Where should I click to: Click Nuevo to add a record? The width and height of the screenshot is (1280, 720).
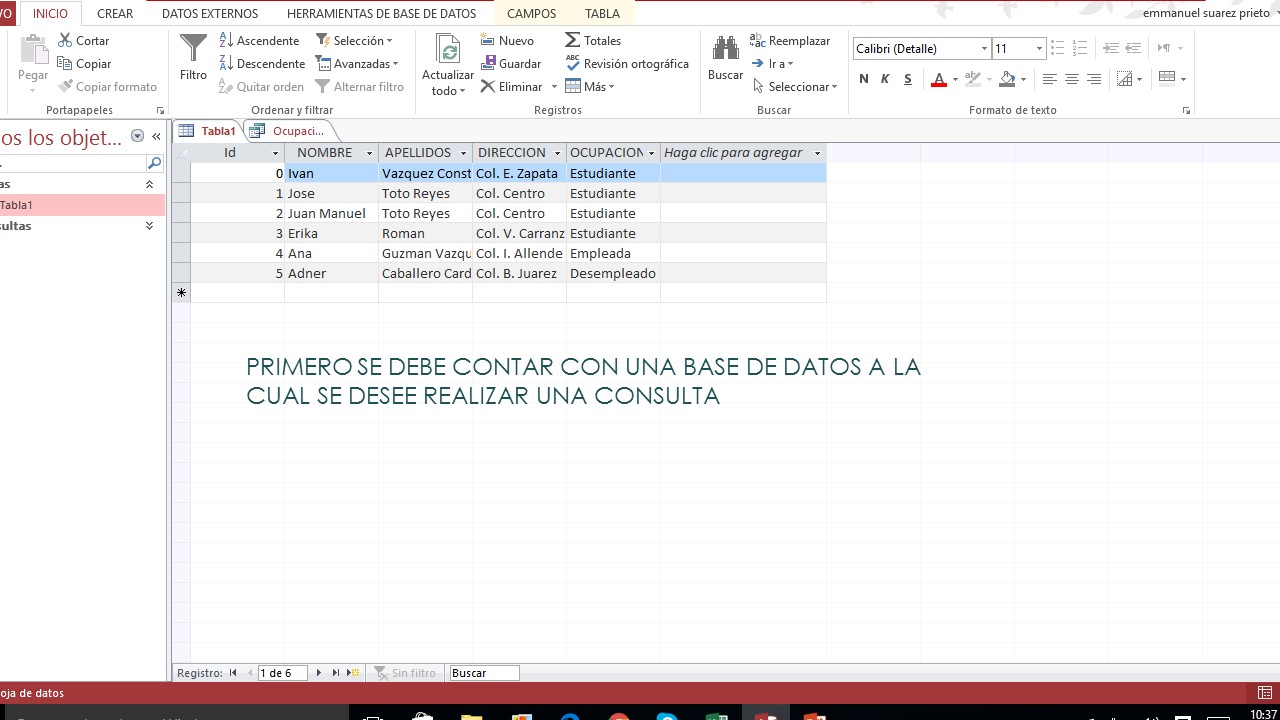click(x=511, y=40)
